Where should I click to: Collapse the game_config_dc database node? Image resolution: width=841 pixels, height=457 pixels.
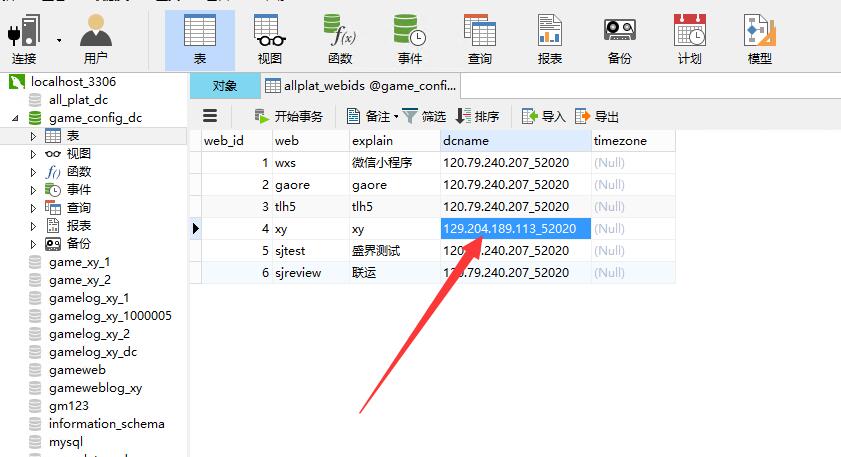(14, 118)
